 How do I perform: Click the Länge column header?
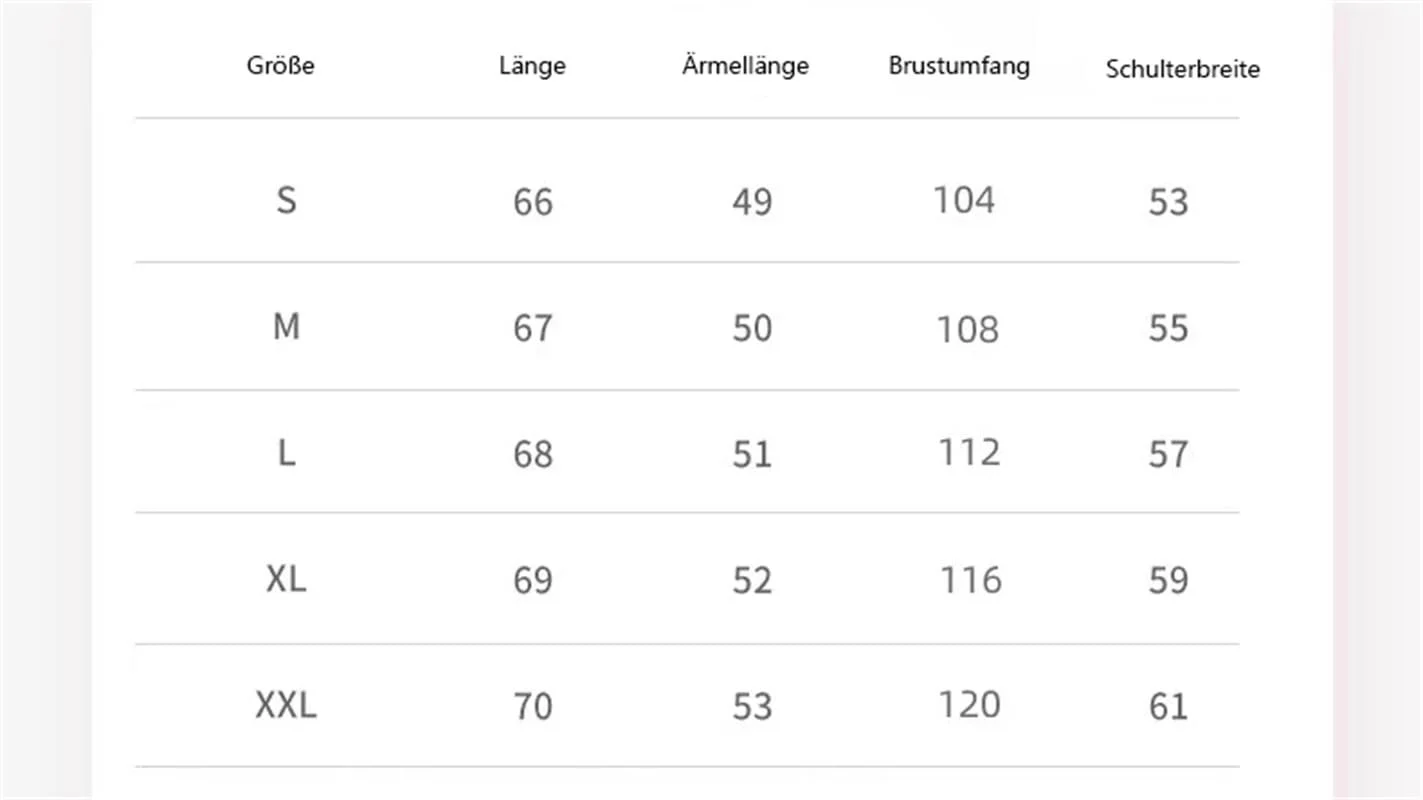click(532, 66)
